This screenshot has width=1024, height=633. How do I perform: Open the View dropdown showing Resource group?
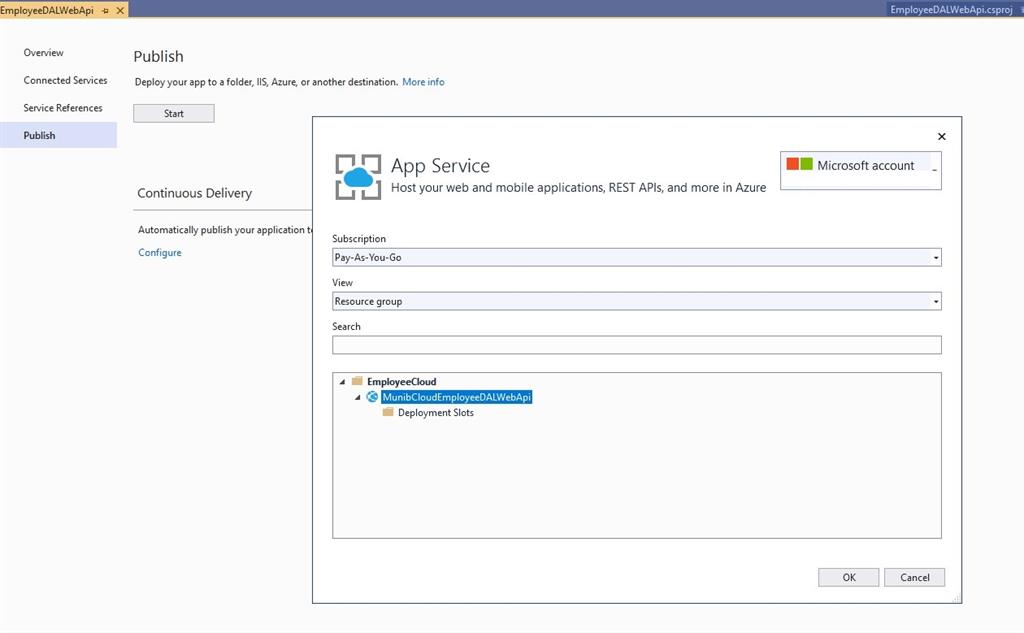coord(936,301)
